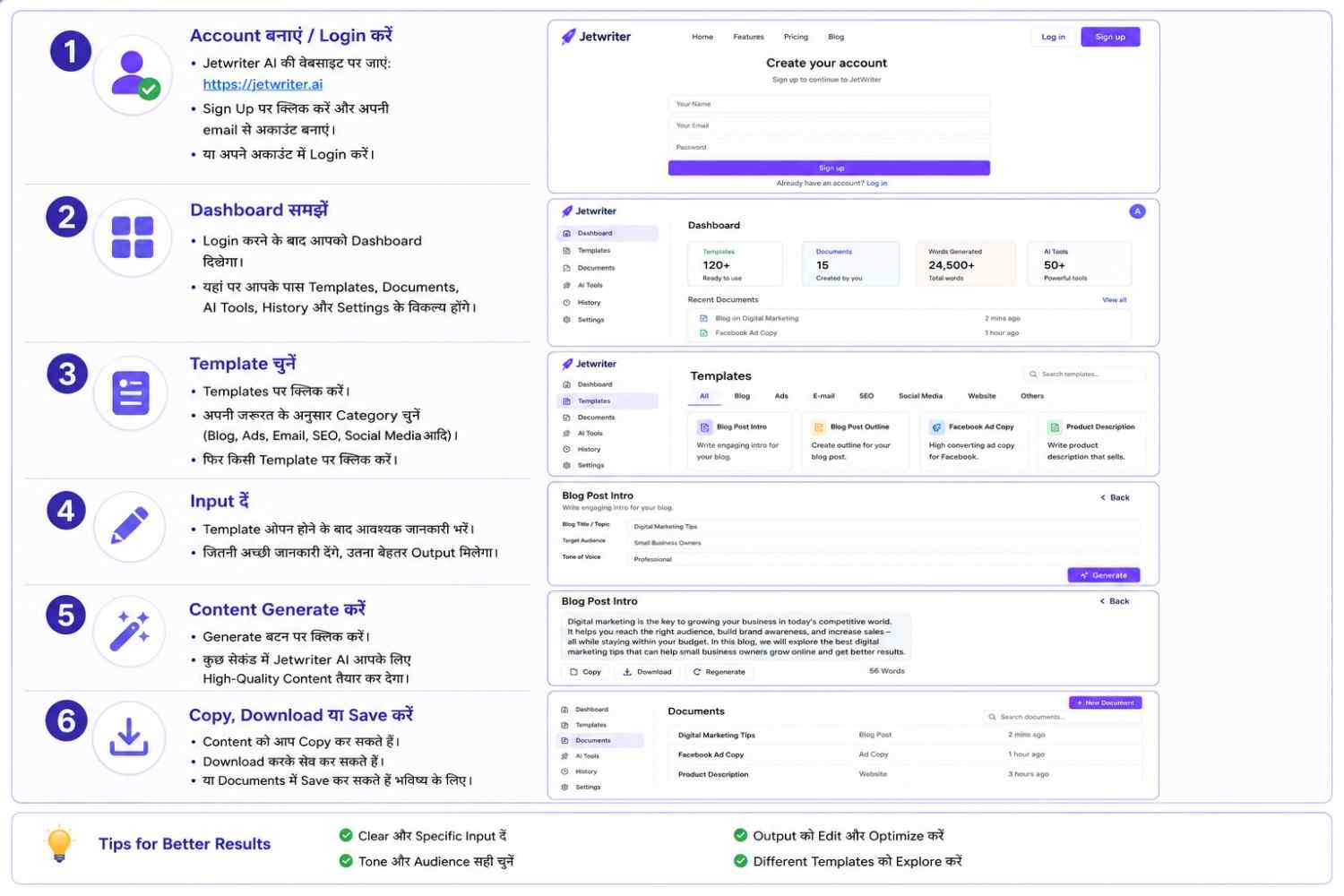Open Templates icon in the Dashboard screen's sidebar
The height and width of the screenshot is (896, 1344).
point(566,251)
